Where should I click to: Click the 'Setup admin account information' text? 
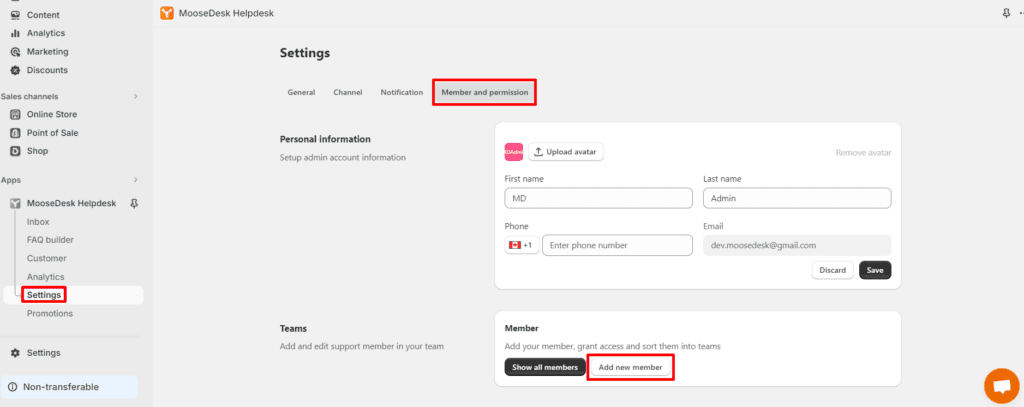pos(343,157)
